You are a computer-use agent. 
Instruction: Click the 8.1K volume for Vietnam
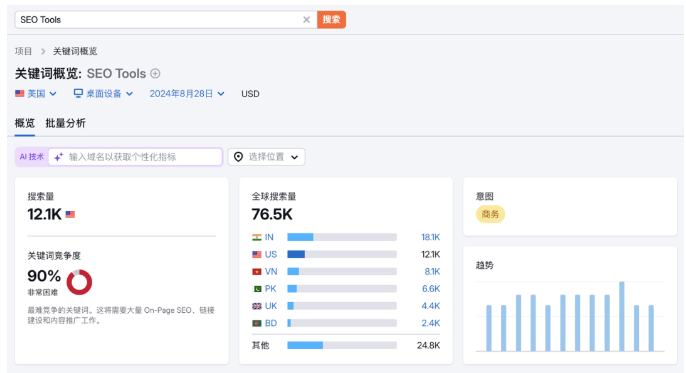point(432,272)
